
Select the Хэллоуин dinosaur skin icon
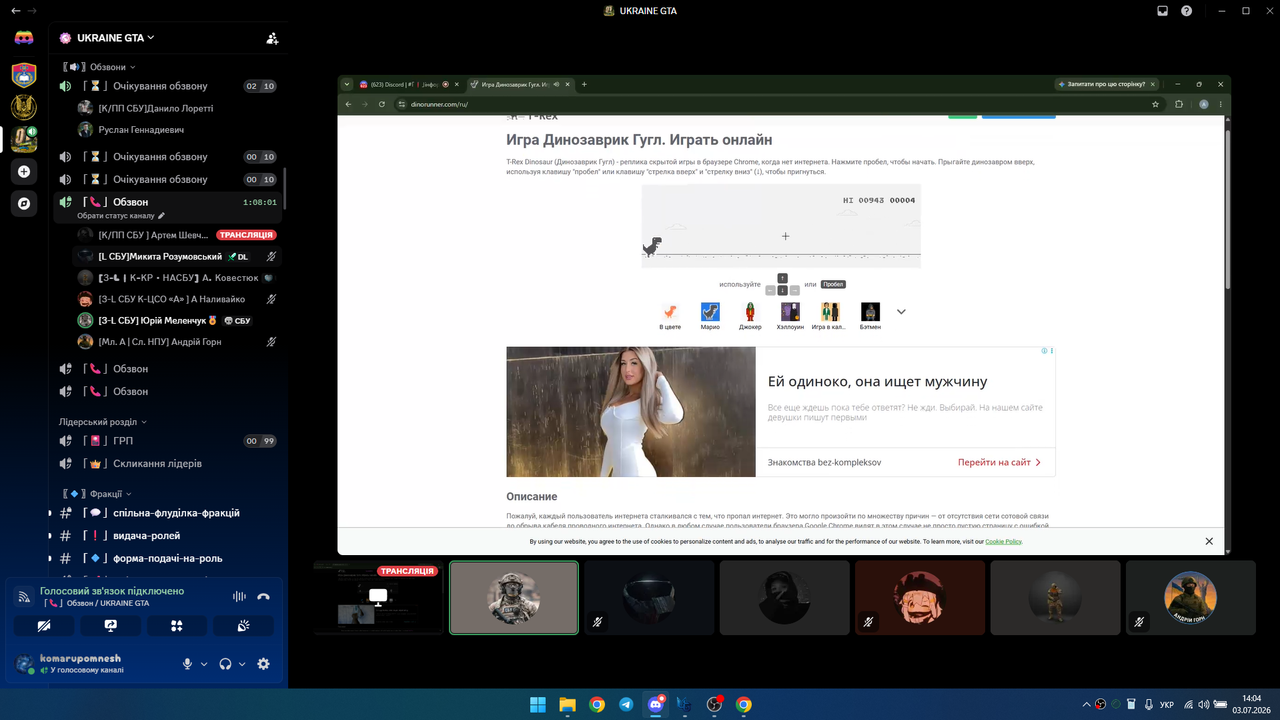tap(790, 312)
